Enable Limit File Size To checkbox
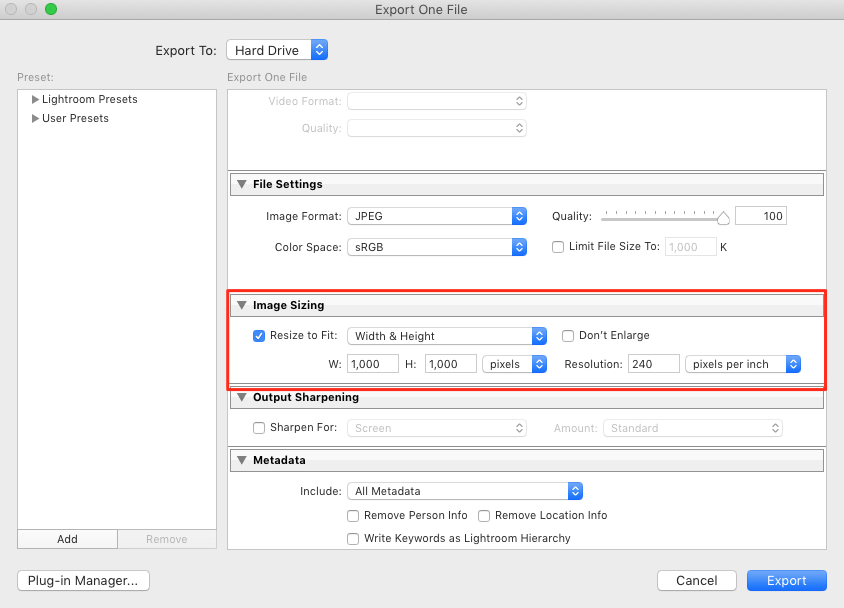844x608 pixels. click(558, 247)
